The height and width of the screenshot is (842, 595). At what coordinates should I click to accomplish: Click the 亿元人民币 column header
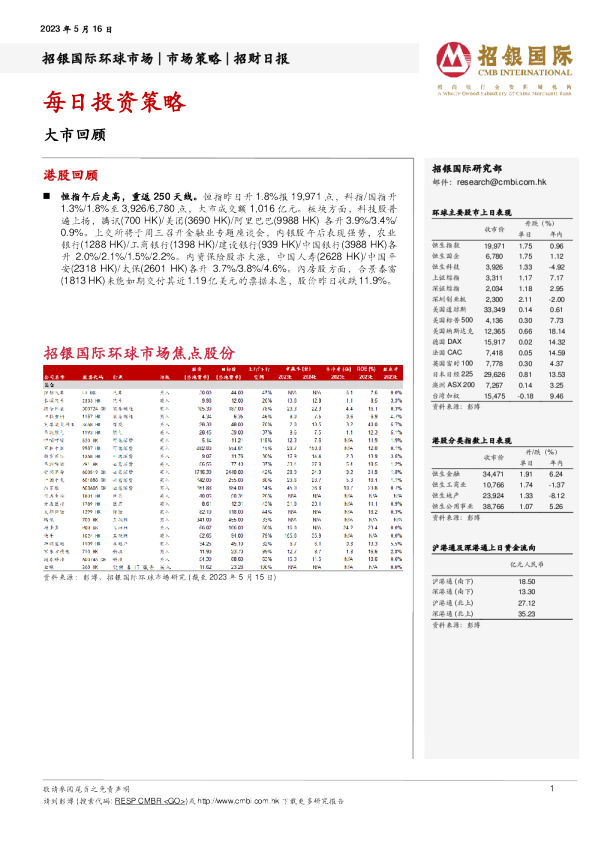[x=527, y=564]
